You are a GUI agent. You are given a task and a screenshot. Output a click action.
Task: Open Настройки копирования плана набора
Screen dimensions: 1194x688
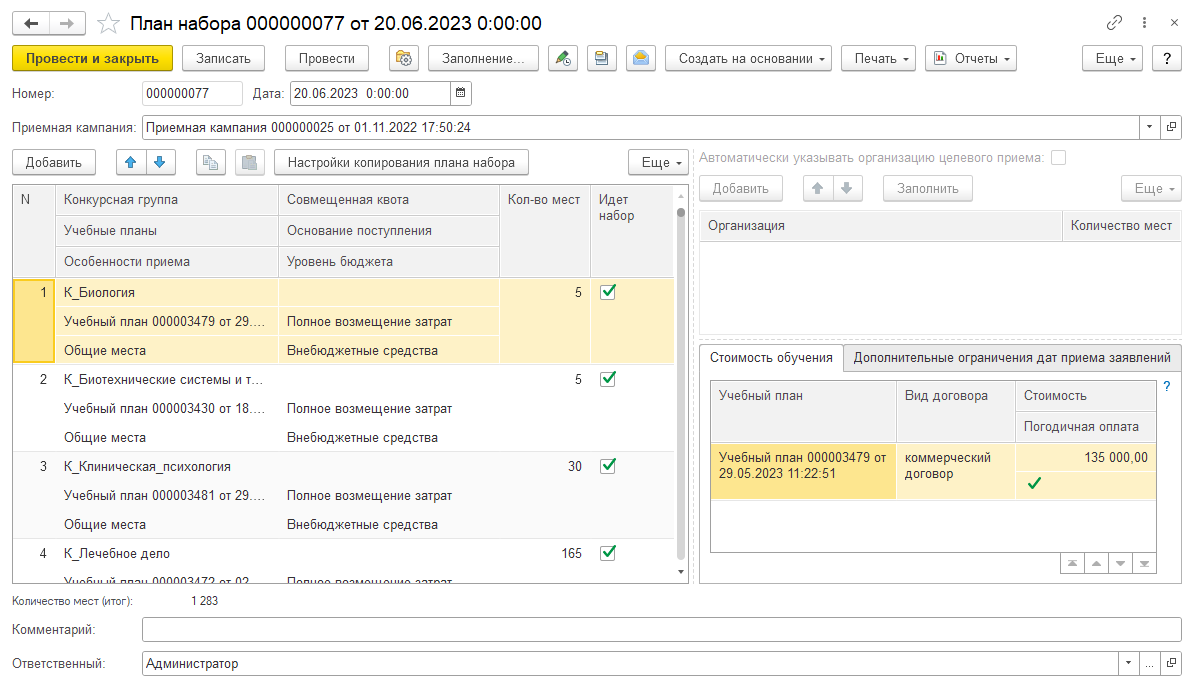click(401, 162)
